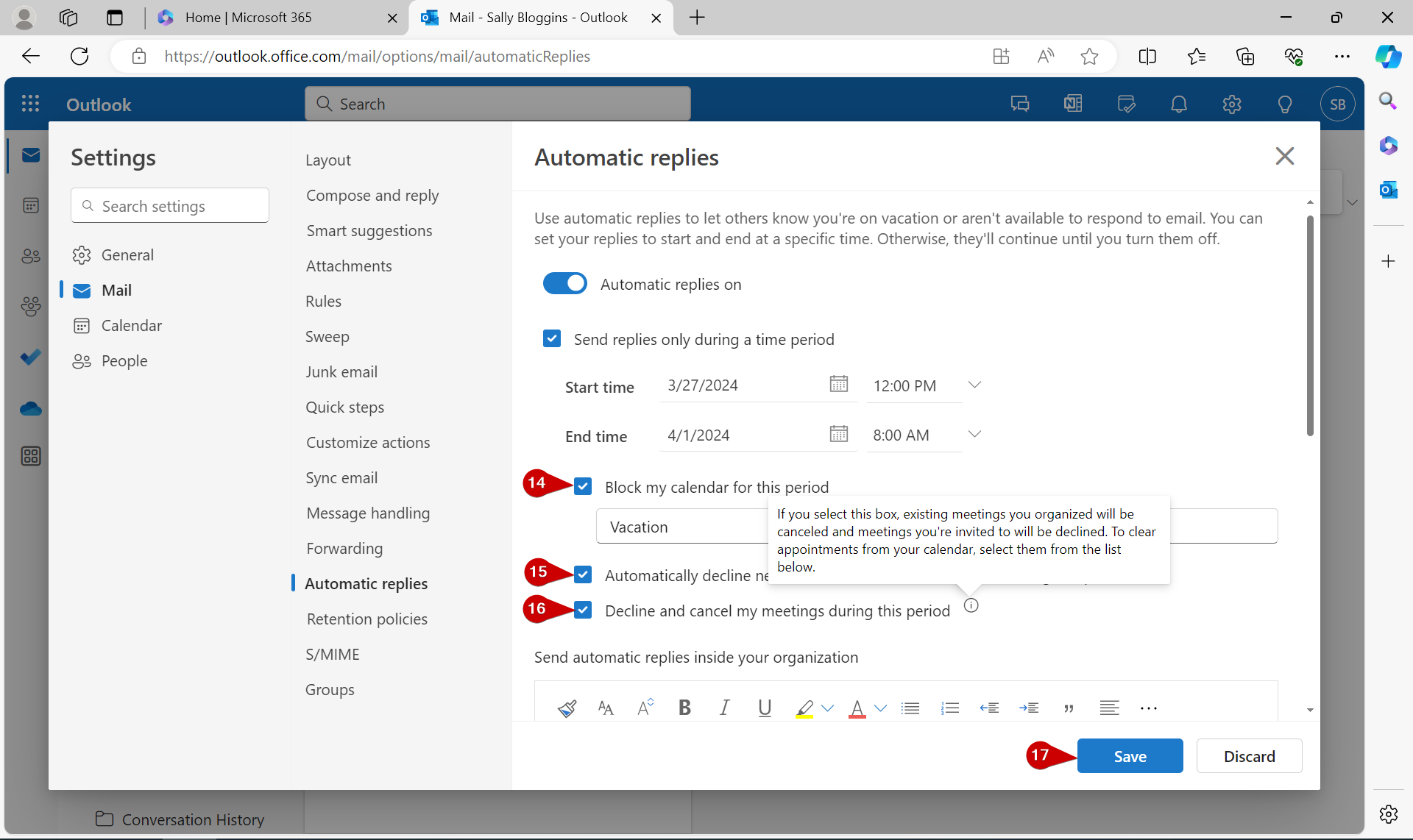1413x840 pixels.
Task: Expand the start time 12:00 PM dropdown
Action: (x=974, y=385)
